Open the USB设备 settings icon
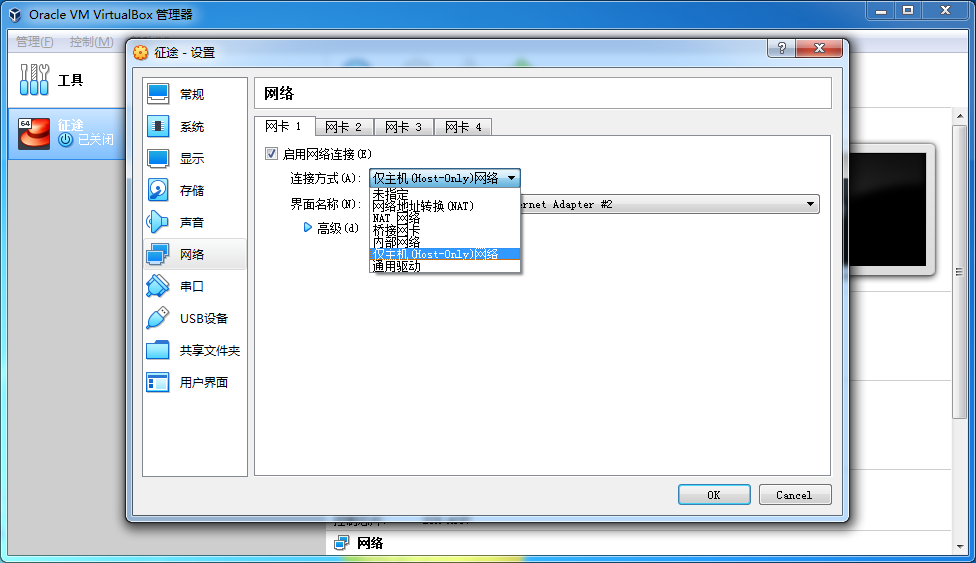Viewport: 976px width, 563px height. click(159, 318)
